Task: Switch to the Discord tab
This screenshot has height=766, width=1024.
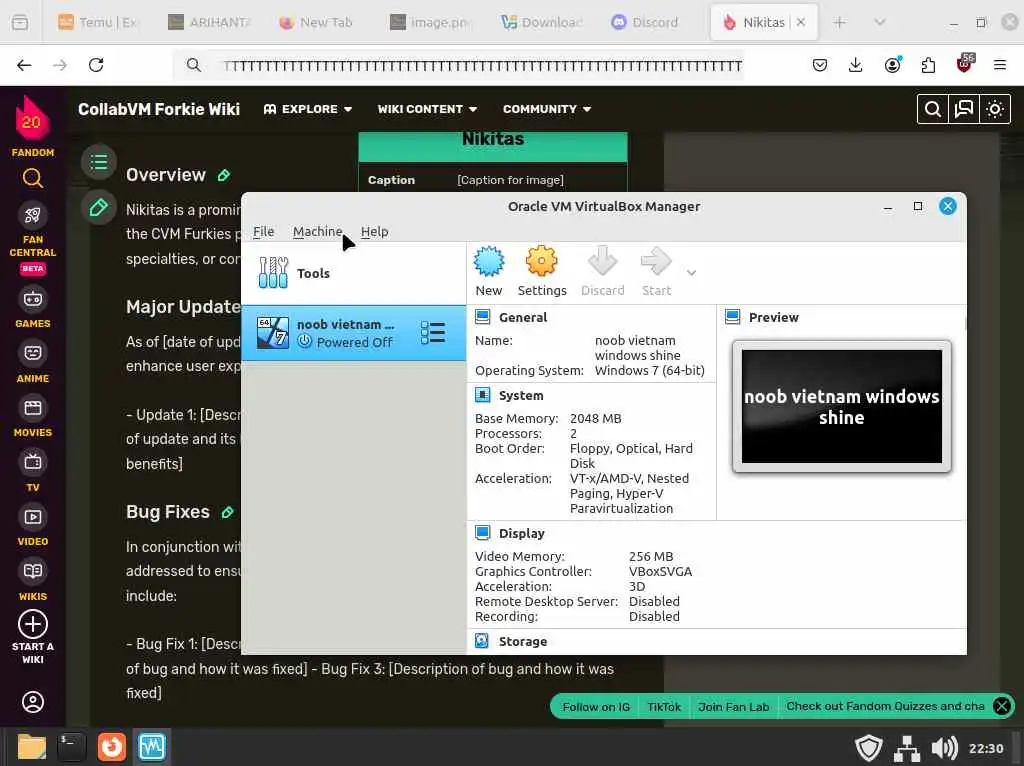Action: [x=645, y=22]
